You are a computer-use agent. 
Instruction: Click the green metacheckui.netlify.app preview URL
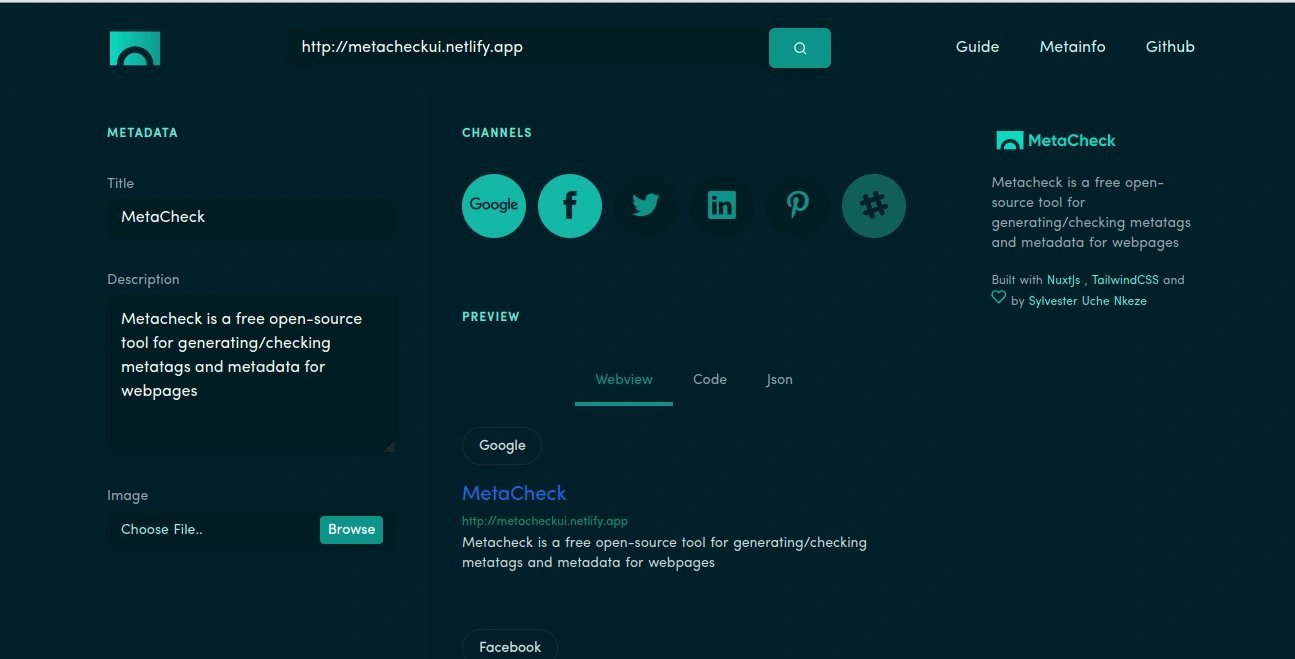pyautogui.click(x=545, y=521)
